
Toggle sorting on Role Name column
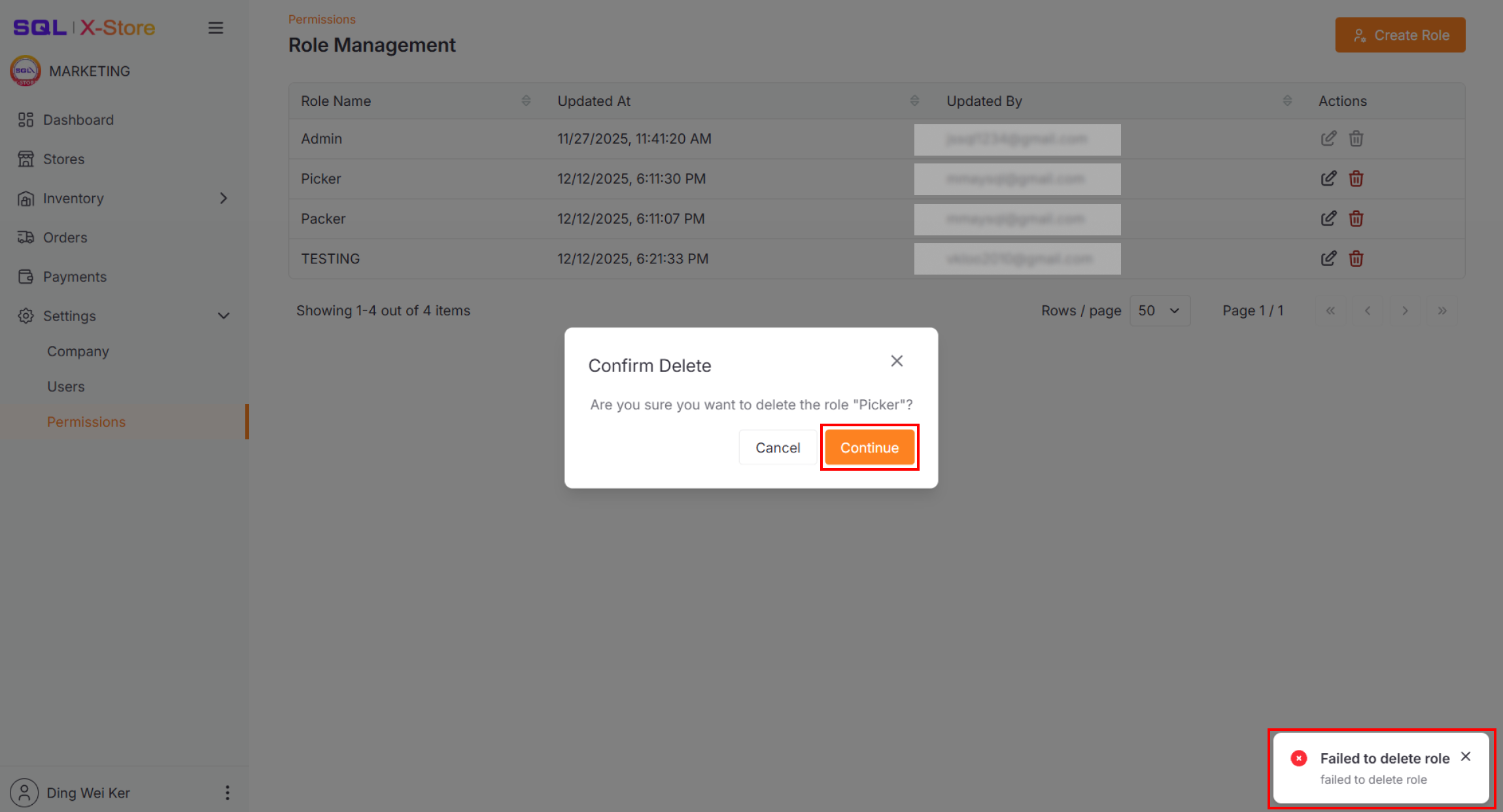tap(525, 100)
